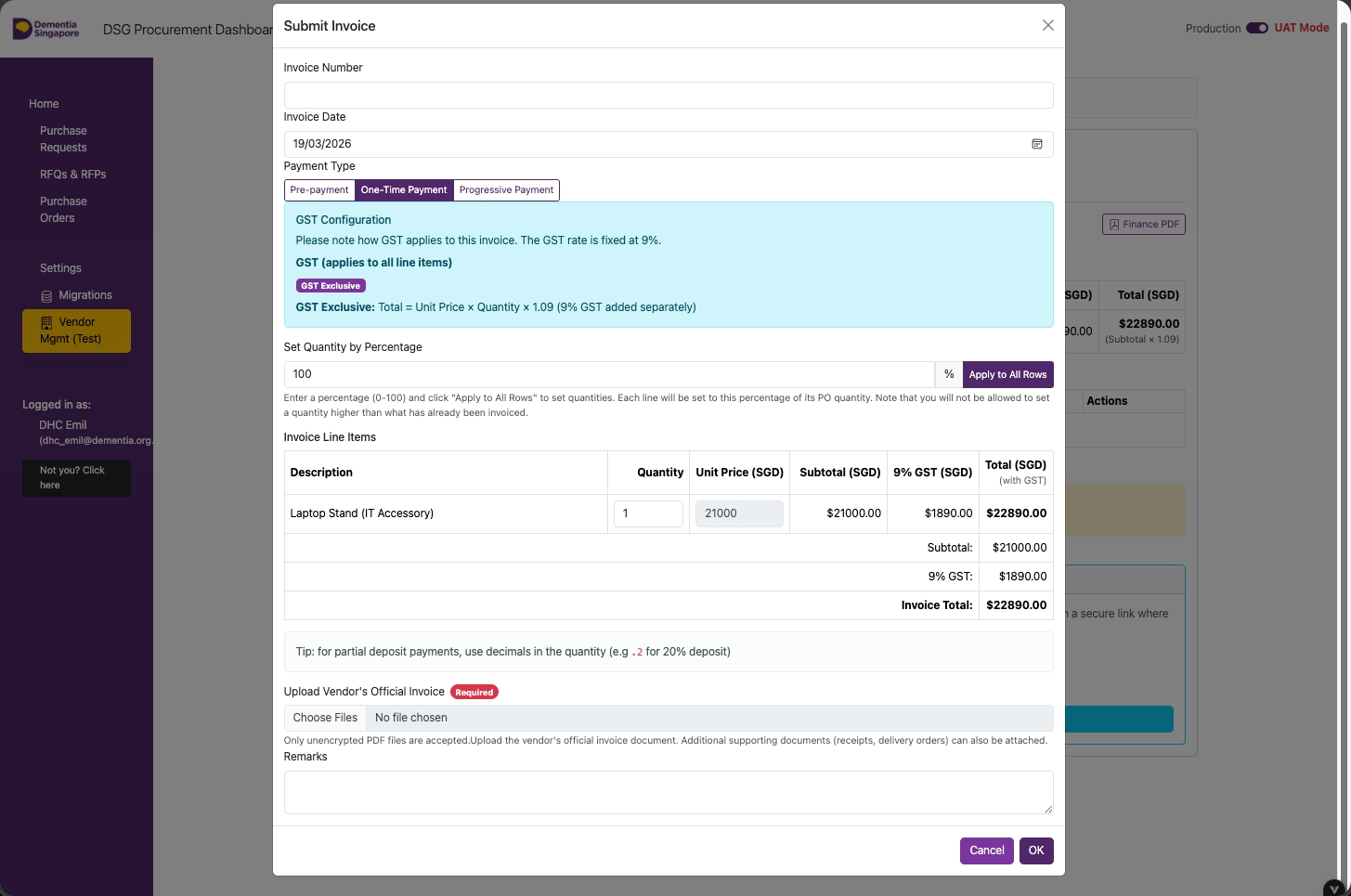Close the Submit Invoice dialog via X
The height and width of the screenshot is (896, 1351).
(x=1047, y=25)
